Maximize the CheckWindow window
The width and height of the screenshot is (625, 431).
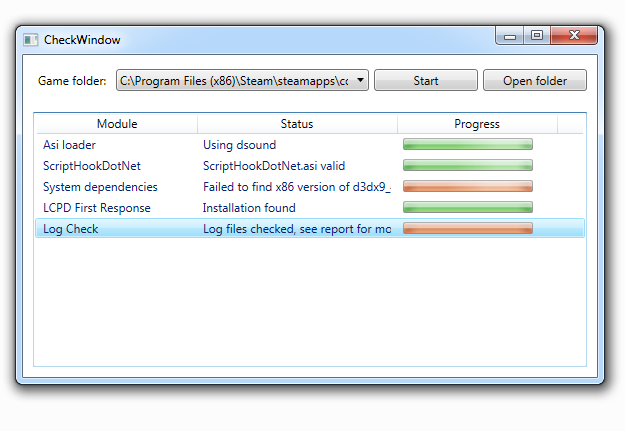(537, 36)
